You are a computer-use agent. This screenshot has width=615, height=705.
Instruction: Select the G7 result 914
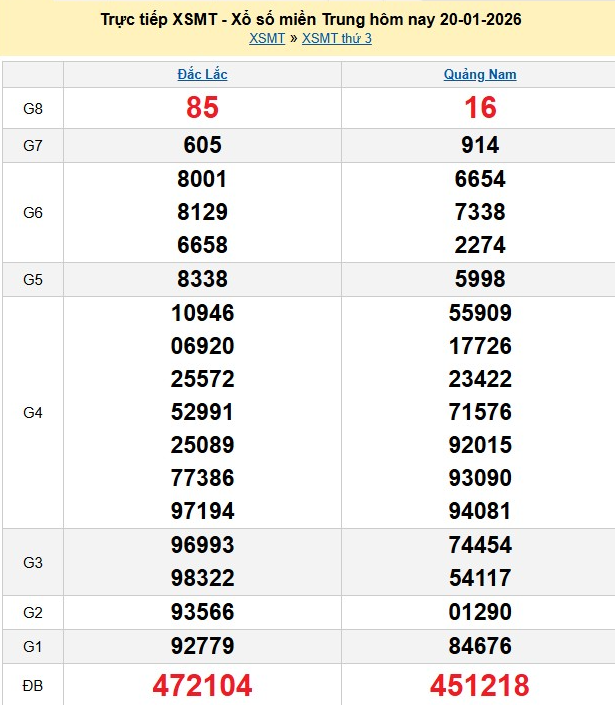click(x=480, y=146)
